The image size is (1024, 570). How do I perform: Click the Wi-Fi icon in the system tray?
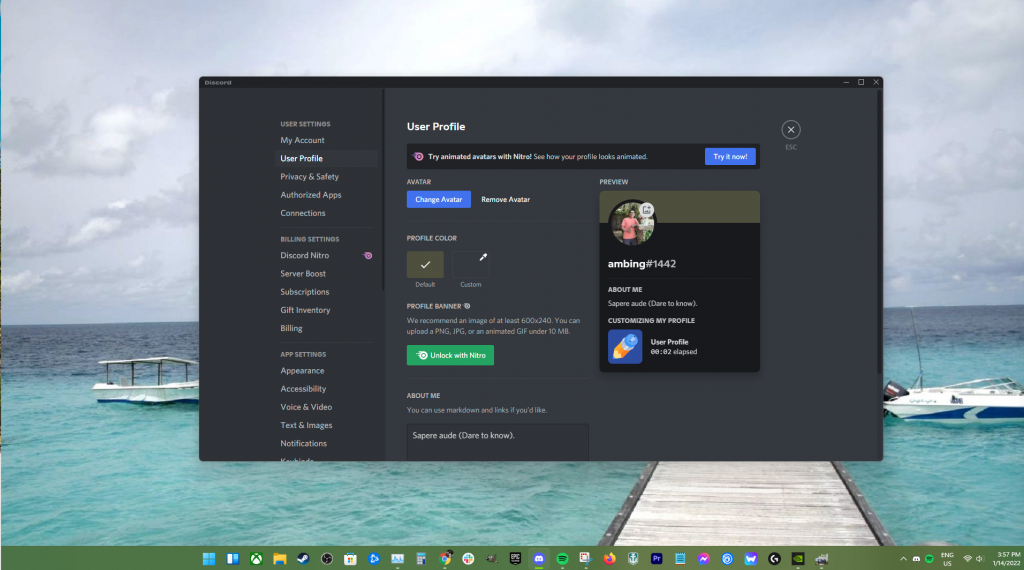tap(967, 559)
